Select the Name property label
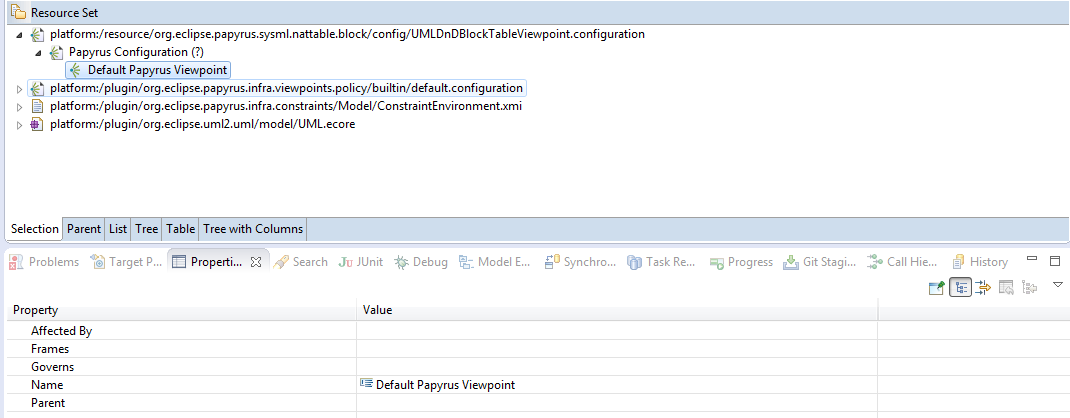The width and height of the screenshot is (1070, 418). pyautogui.click(x=47, y=385)
